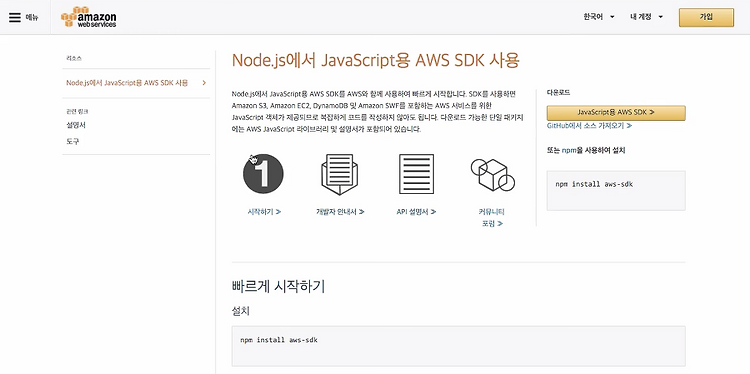Follow the npm link in install text
The height and width of the screenshot is (374, 750).
pyautogui.click(x=569, y=150)
